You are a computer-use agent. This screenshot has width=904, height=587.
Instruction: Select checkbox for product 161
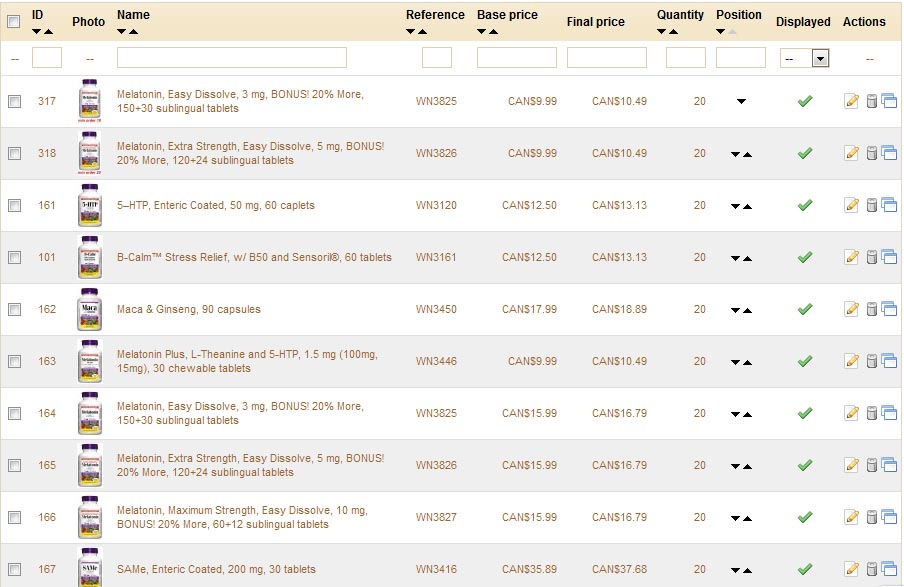14,205
